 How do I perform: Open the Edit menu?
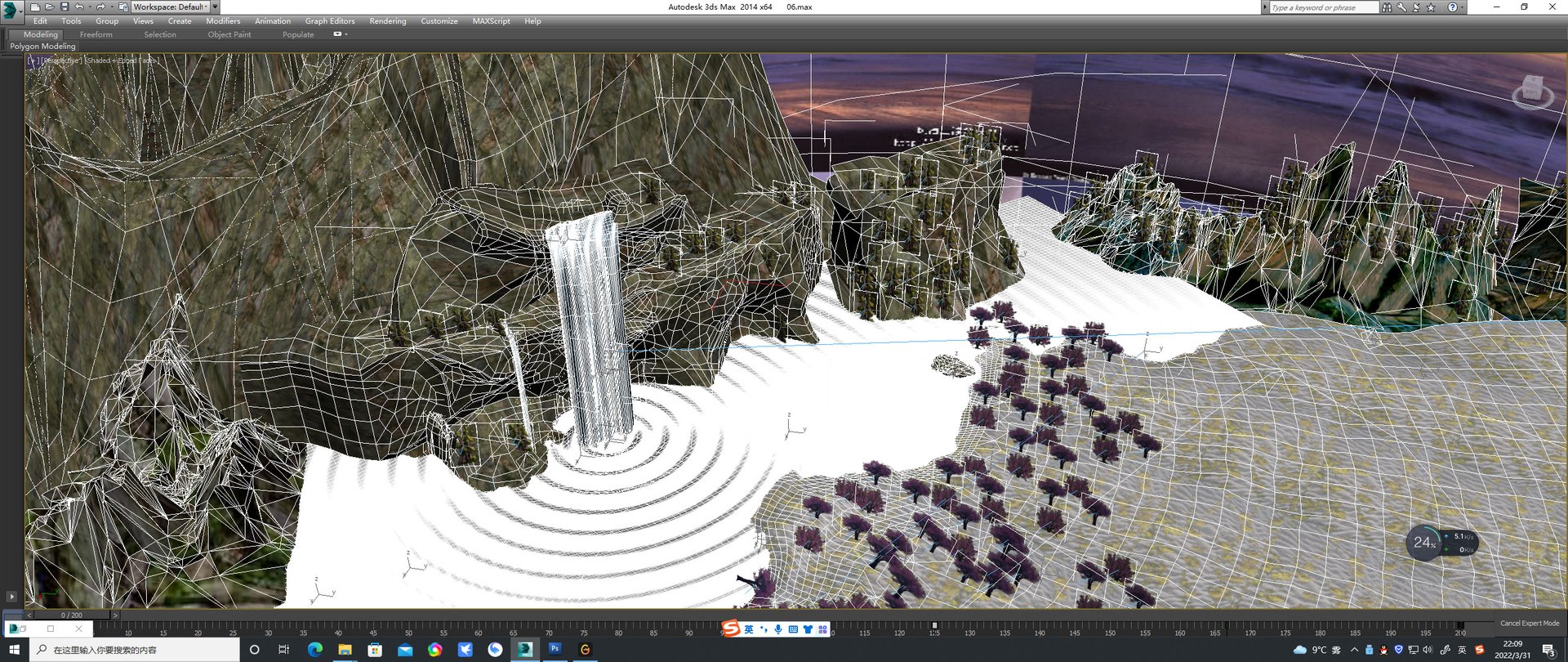point(40,21)
